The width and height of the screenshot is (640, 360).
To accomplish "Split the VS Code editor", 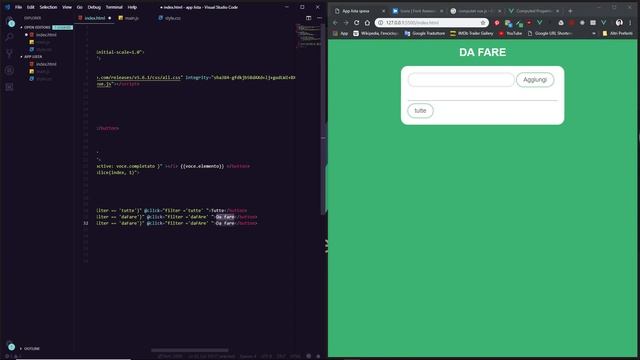I will point(309,18).
